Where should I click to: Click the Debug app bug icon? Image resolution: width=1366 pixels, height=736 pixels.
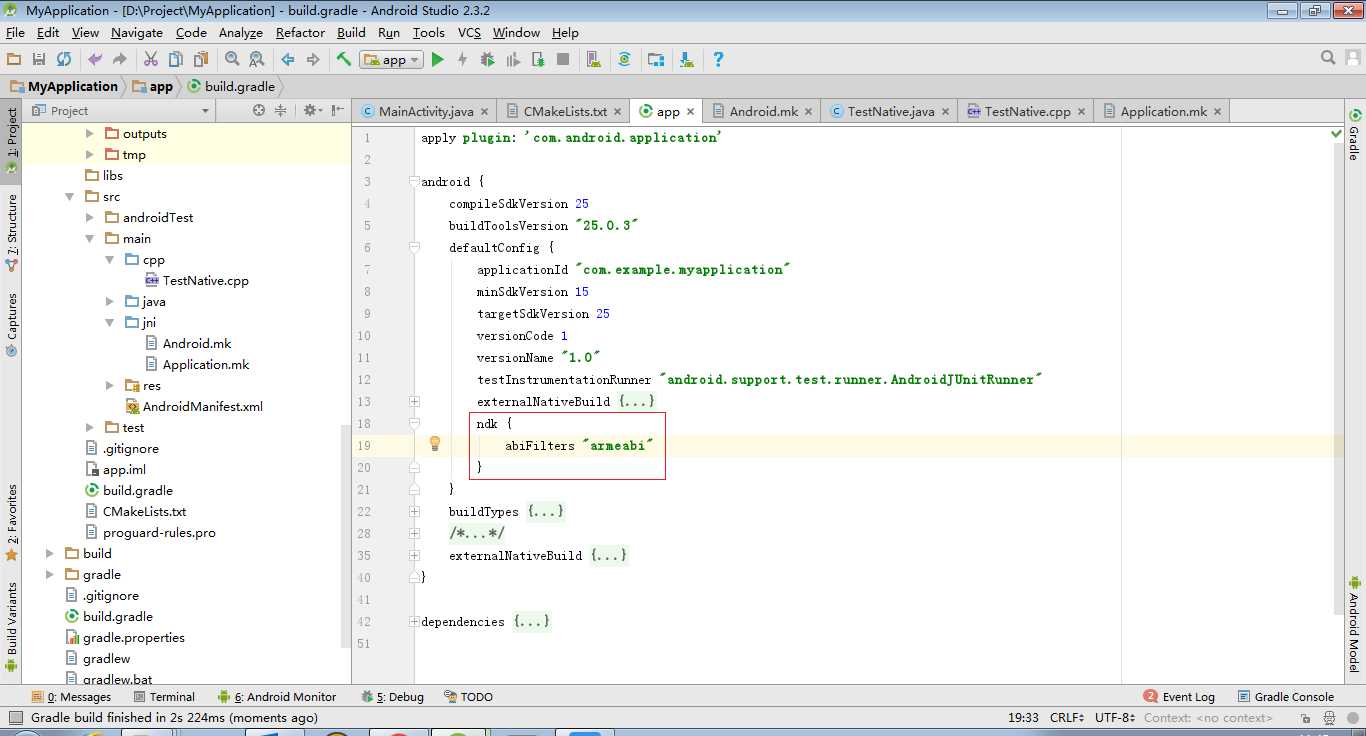point(487,60)
